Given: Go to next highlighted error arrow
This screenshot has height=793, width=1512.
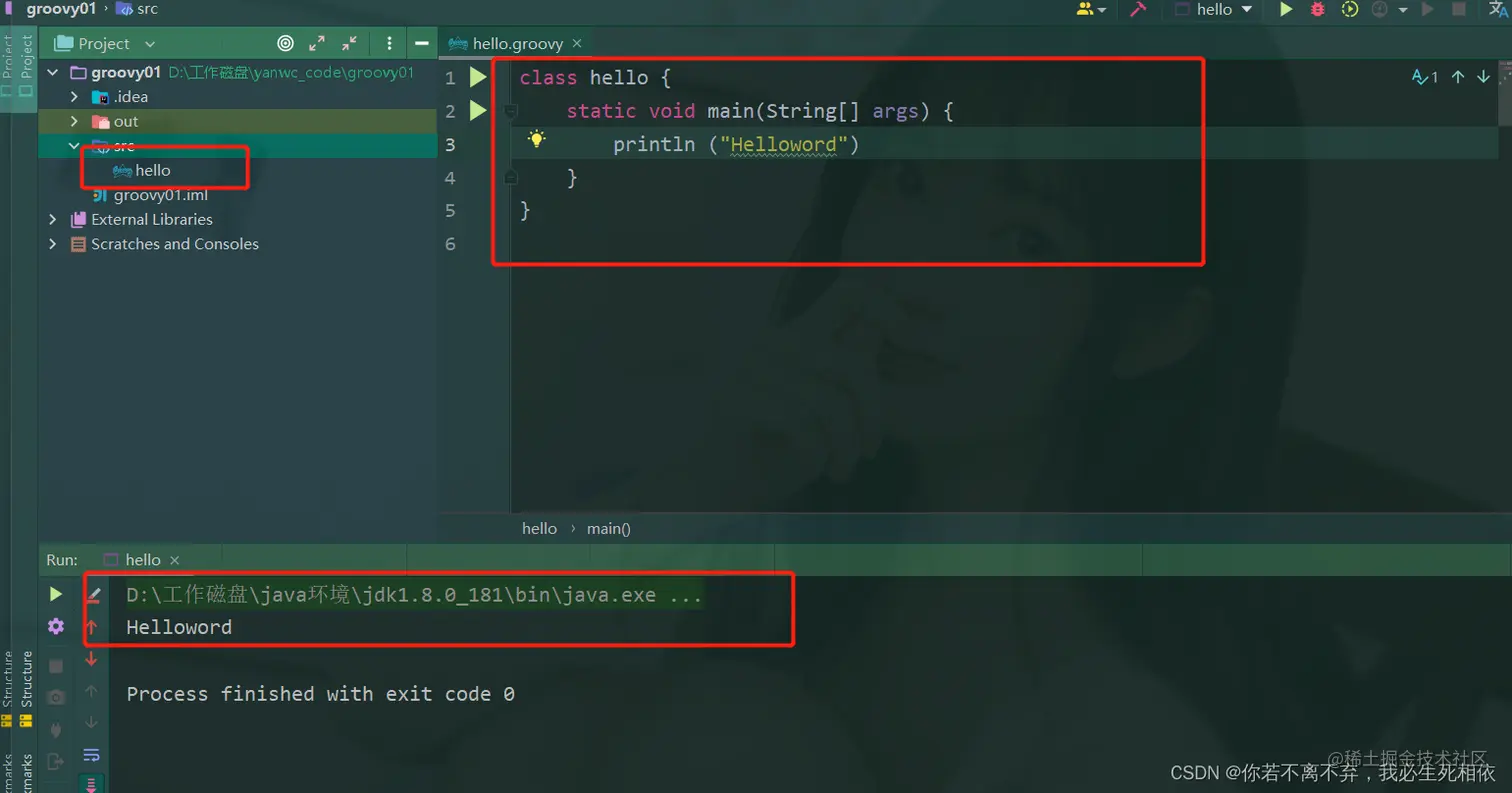Looking at the screenshot, I should 1483,77.
